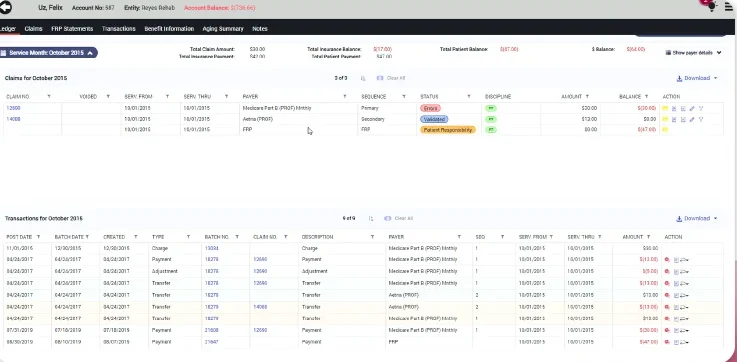737x362 pixels.
Task: Click Clear All above the transactions table
Action: [399, 219]
